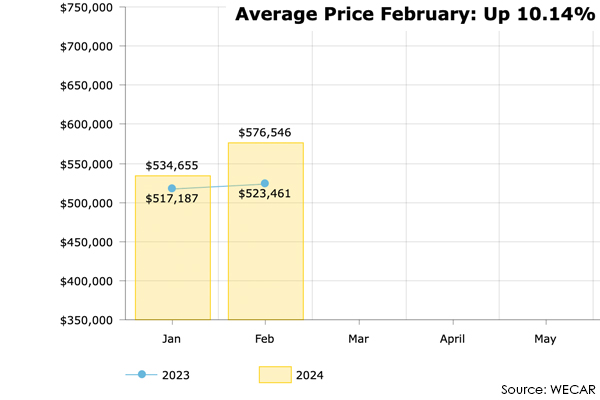
Task: Click the $576,546 data label
Action: (265, 132)
